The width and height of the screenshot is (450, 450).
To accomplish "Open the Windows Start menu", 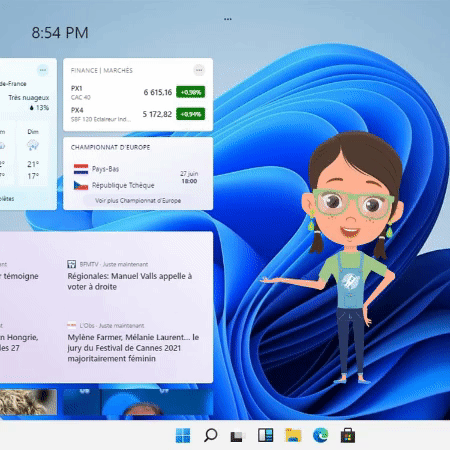I will click(183, 435).
